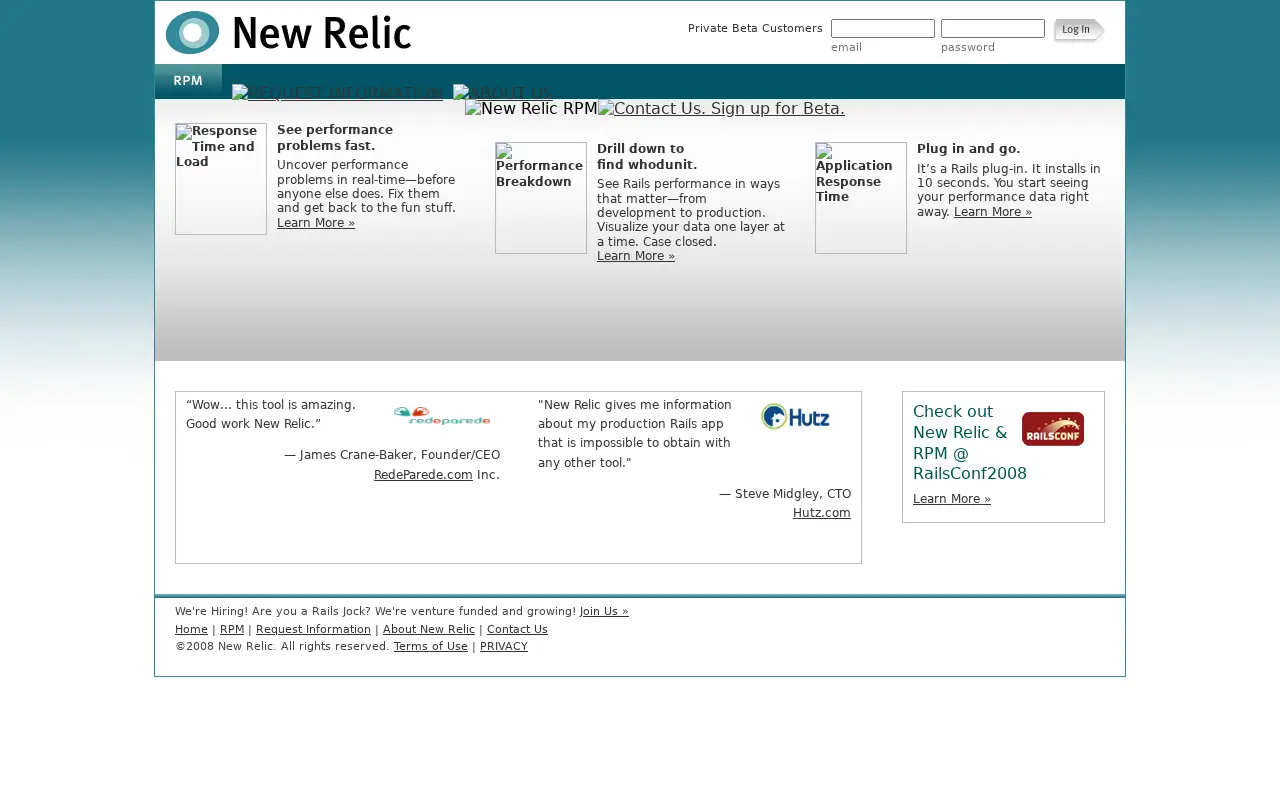1280x800 pixels.
Task: Open Contact Us footer link
Action: pos(517,629)
